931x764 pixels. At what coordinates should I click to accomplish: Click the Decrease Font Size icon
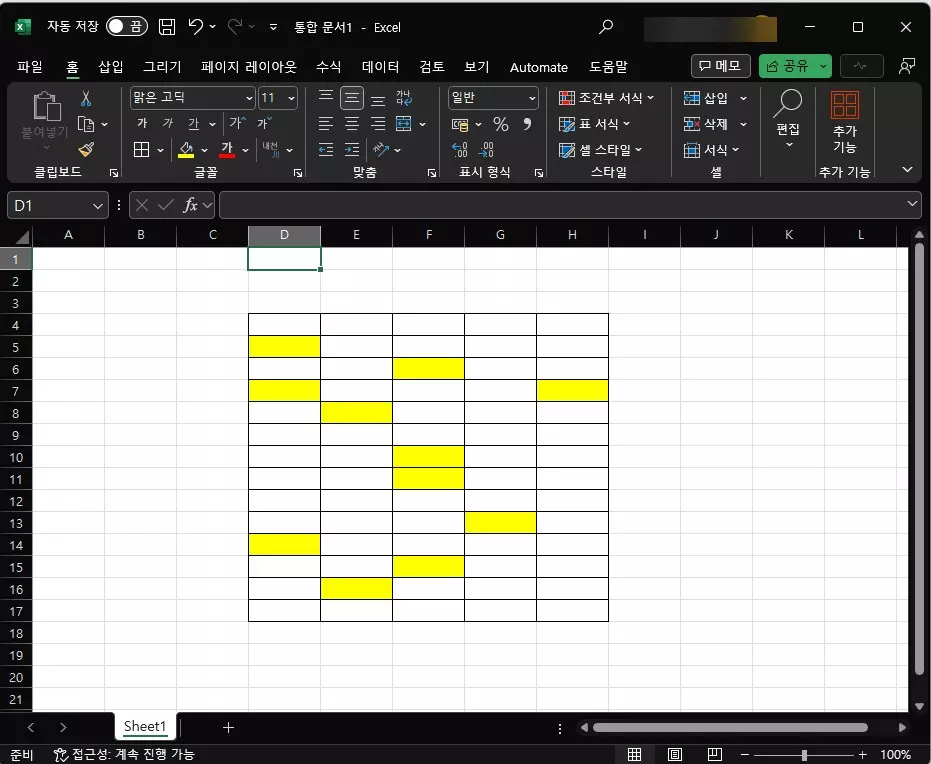264,123
